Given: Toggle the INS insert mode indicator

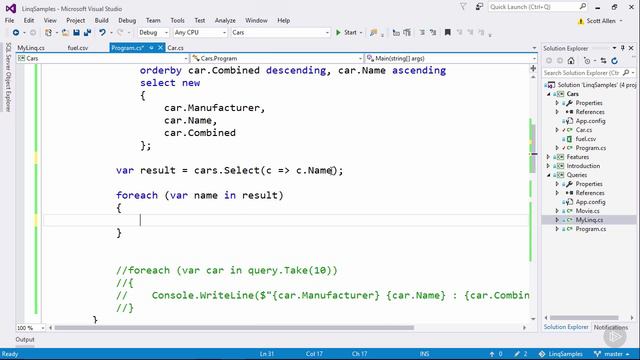Looking at the screenshot, I should [424, 354].
